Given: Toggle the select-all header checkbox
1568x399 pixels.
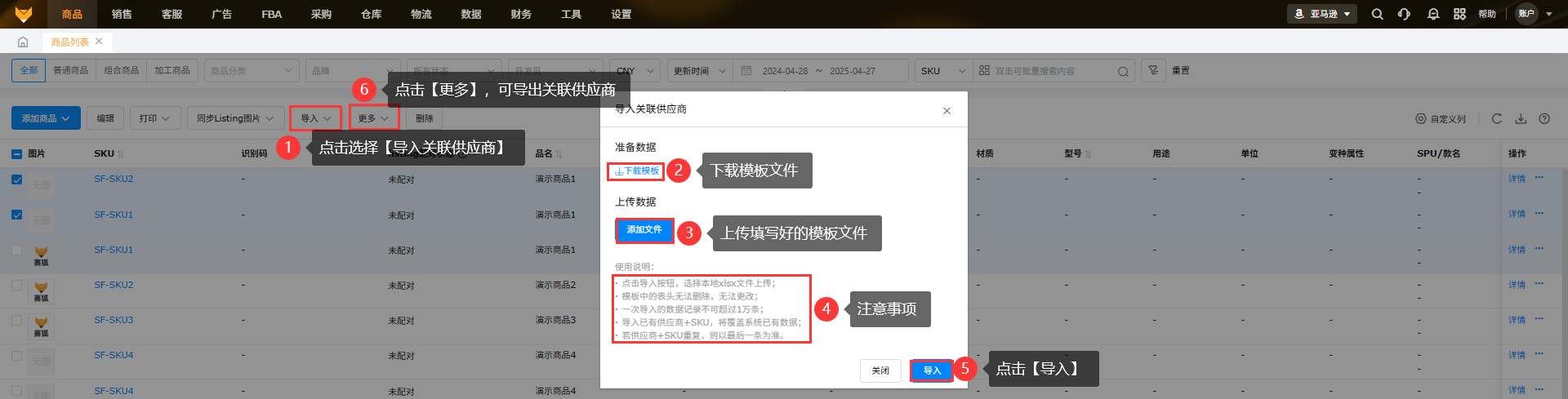Looking at the screenshot, I should pos(16,153).
